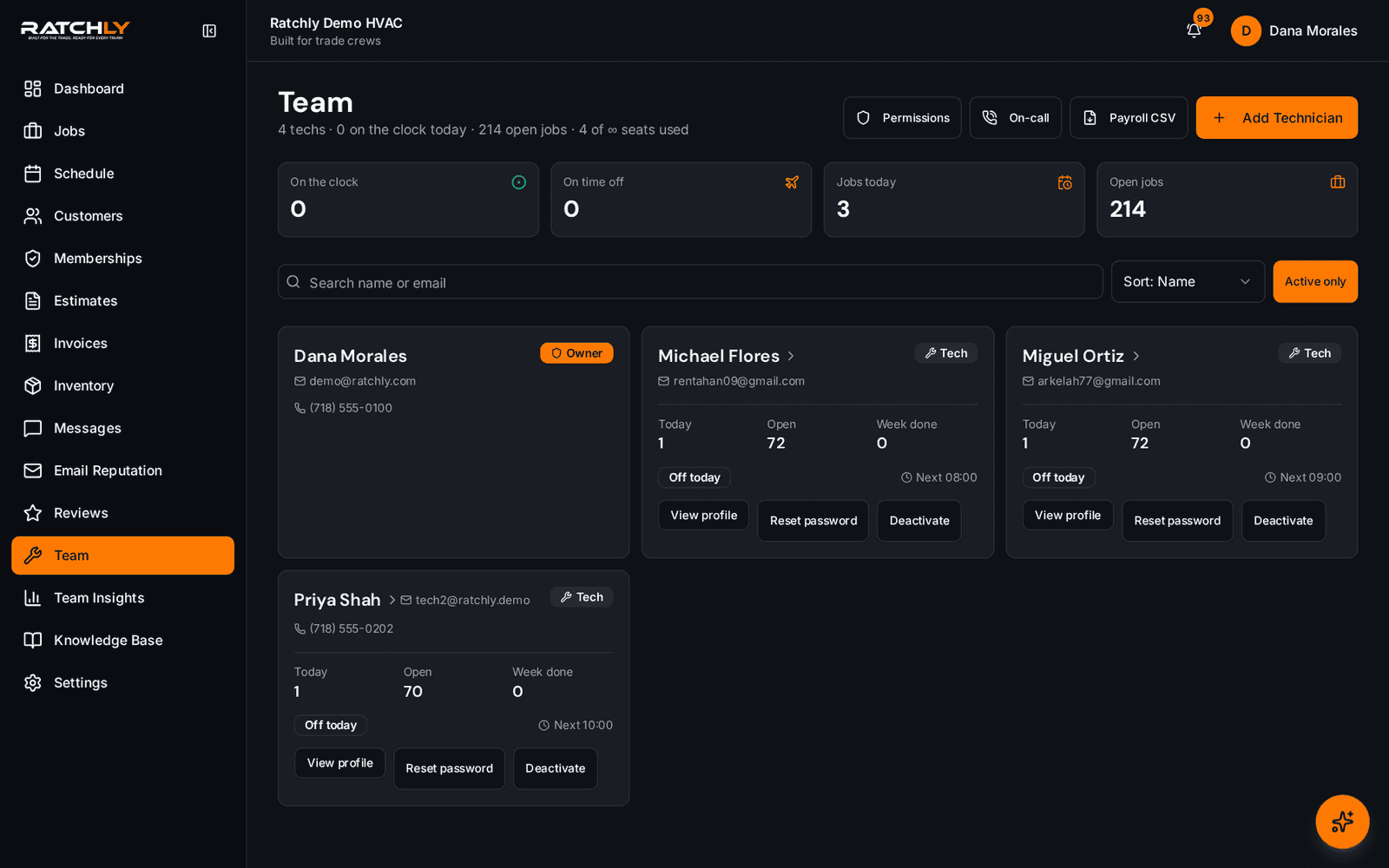Viewport: 1389px width, 868px height.
Task: Click the Settings gear icon
Action: [33, 683]
